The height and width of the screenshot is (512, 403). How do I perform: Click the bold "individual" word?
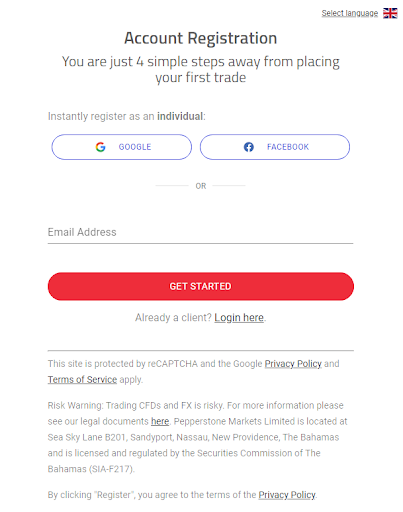point(180,116)
